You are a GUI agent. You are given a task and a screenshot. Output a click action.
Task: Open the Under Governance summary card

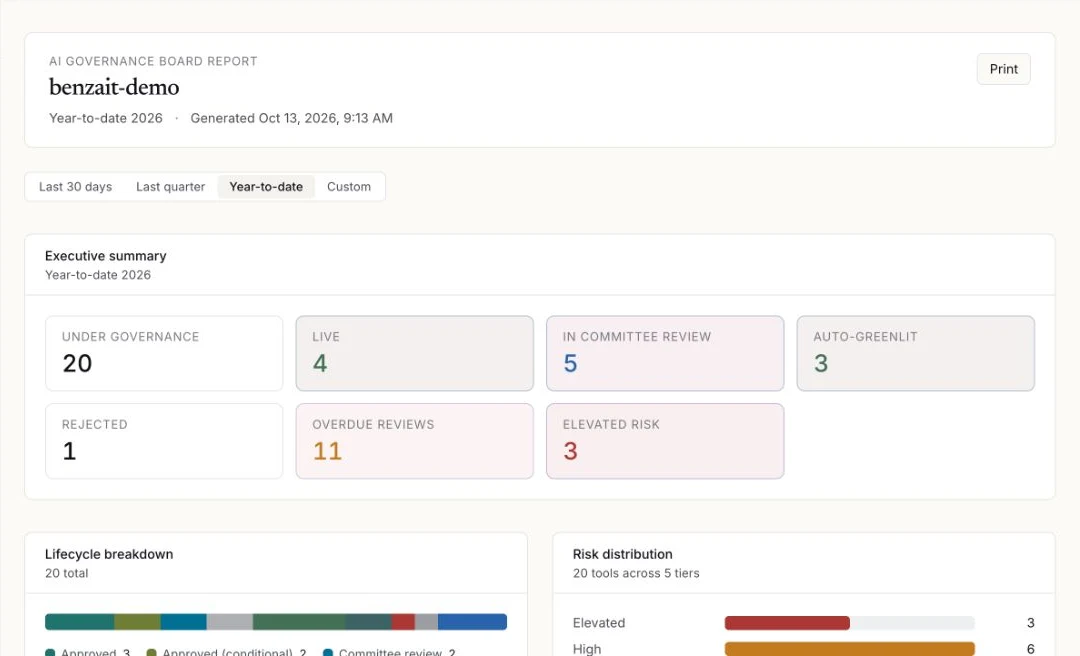click(x=164, y=353)
